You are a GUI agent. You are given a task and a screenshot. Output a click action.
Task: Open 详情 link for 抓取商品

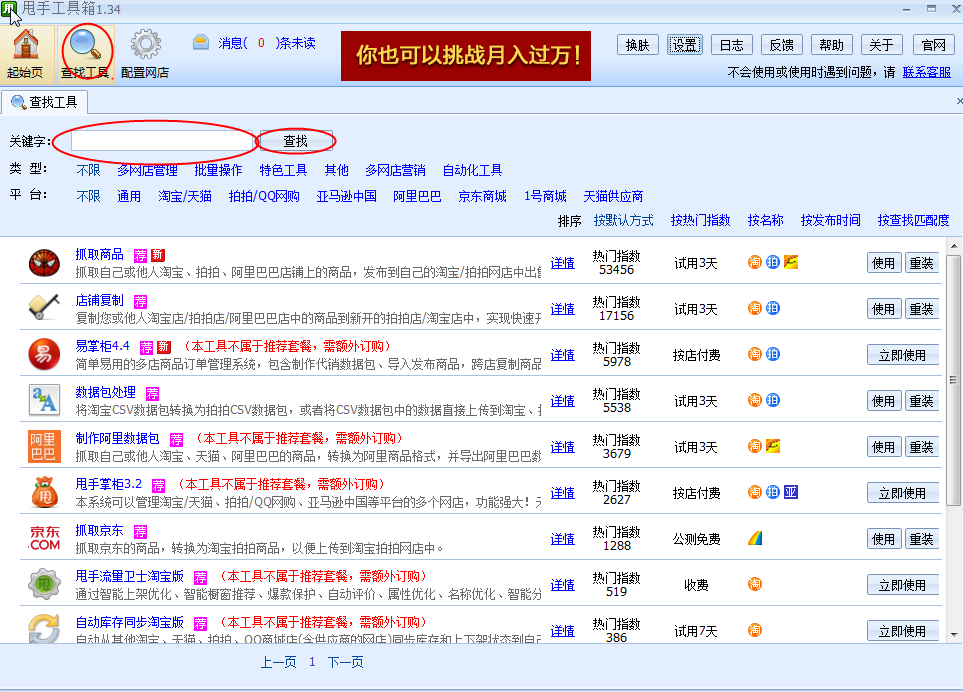[563, 263]
